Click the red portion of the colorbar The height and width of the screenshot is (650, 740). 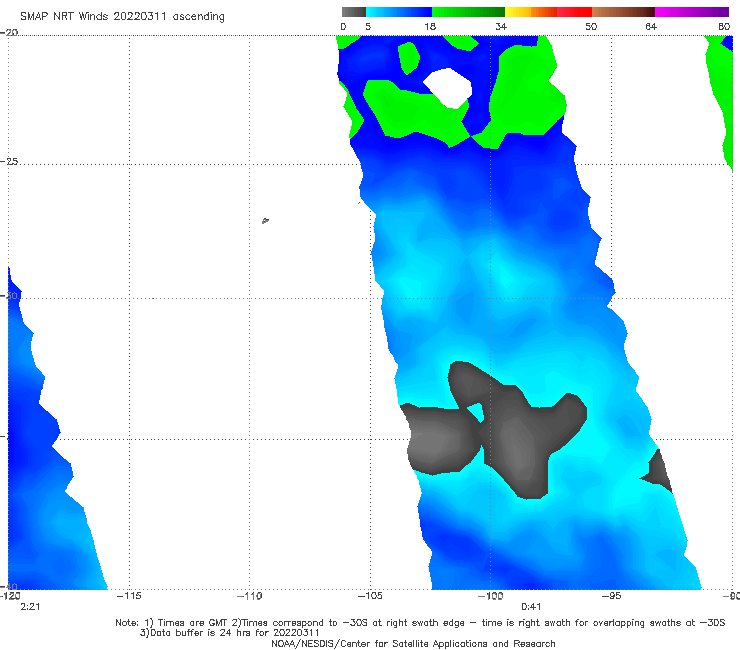[x=574, y=12]
